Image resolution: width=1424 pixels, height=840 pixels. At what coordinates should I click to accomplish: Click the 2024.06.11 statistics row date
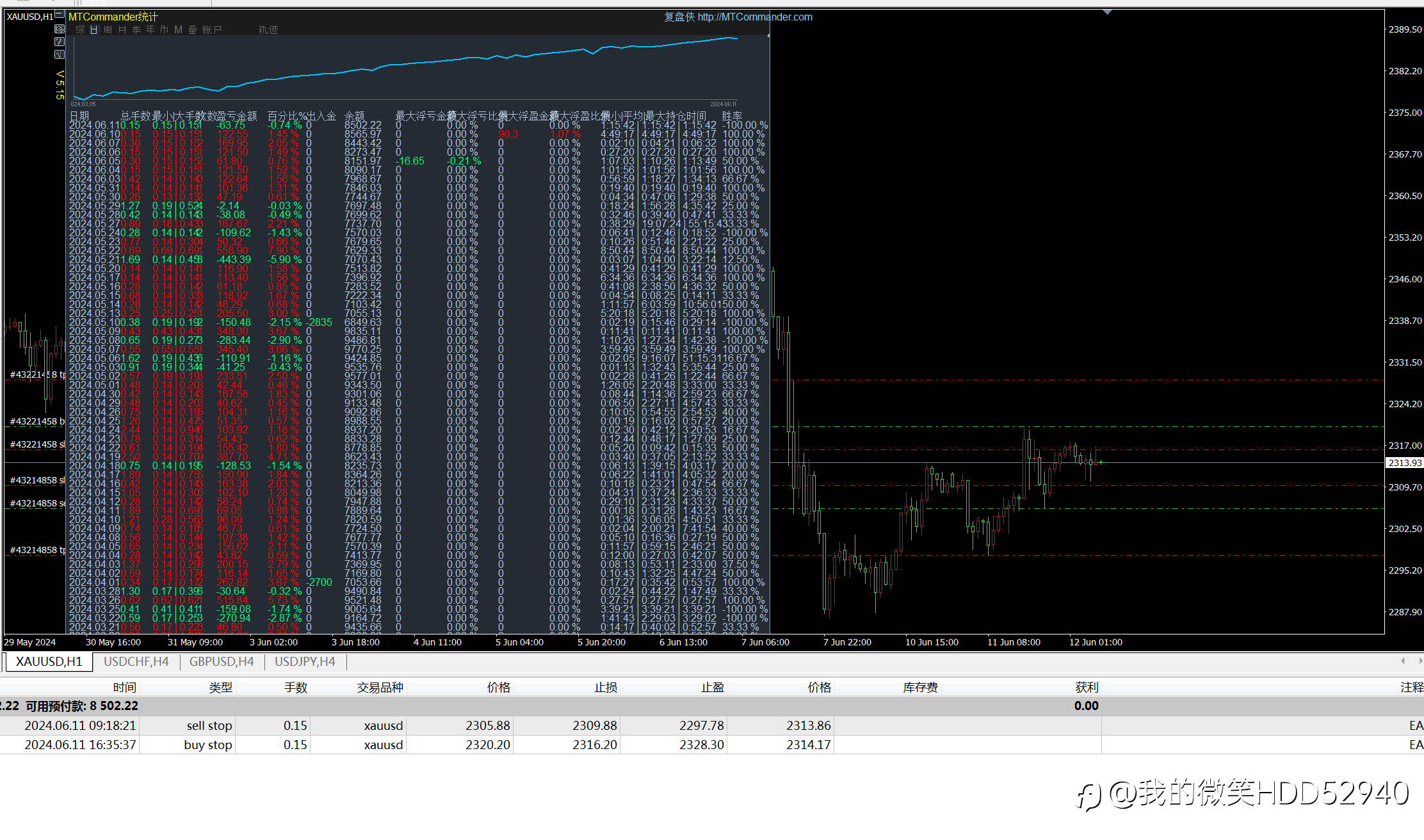click(95, 125)
